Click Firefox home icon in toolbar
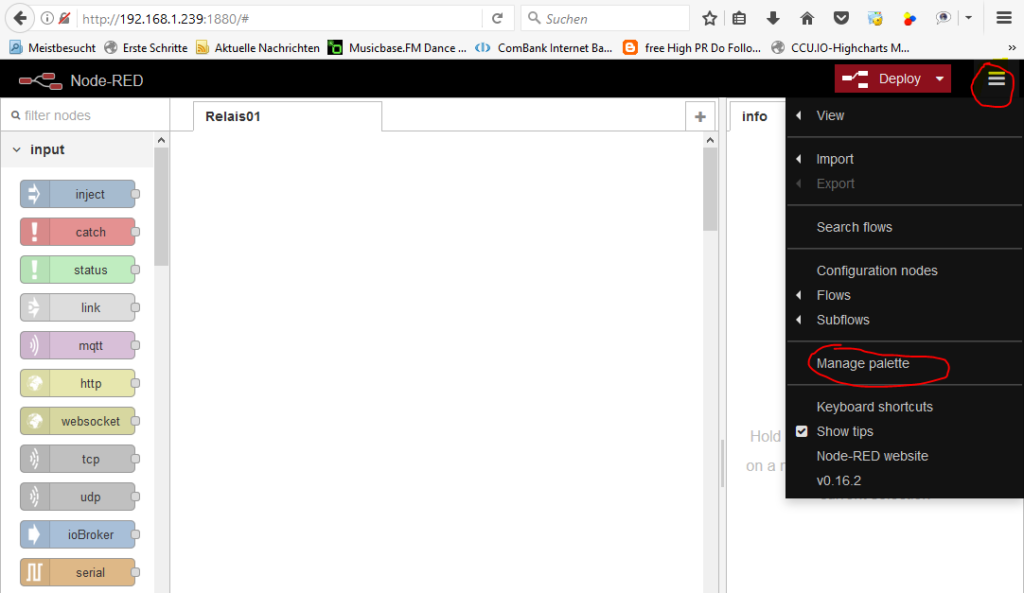The image size is (1024, 593). pos(807,18)
